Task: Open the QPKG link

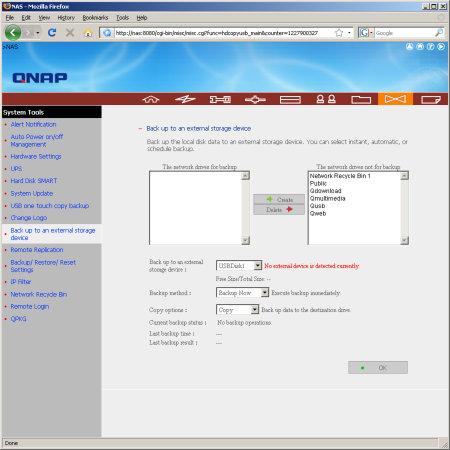Action: (x=18, y=319)
